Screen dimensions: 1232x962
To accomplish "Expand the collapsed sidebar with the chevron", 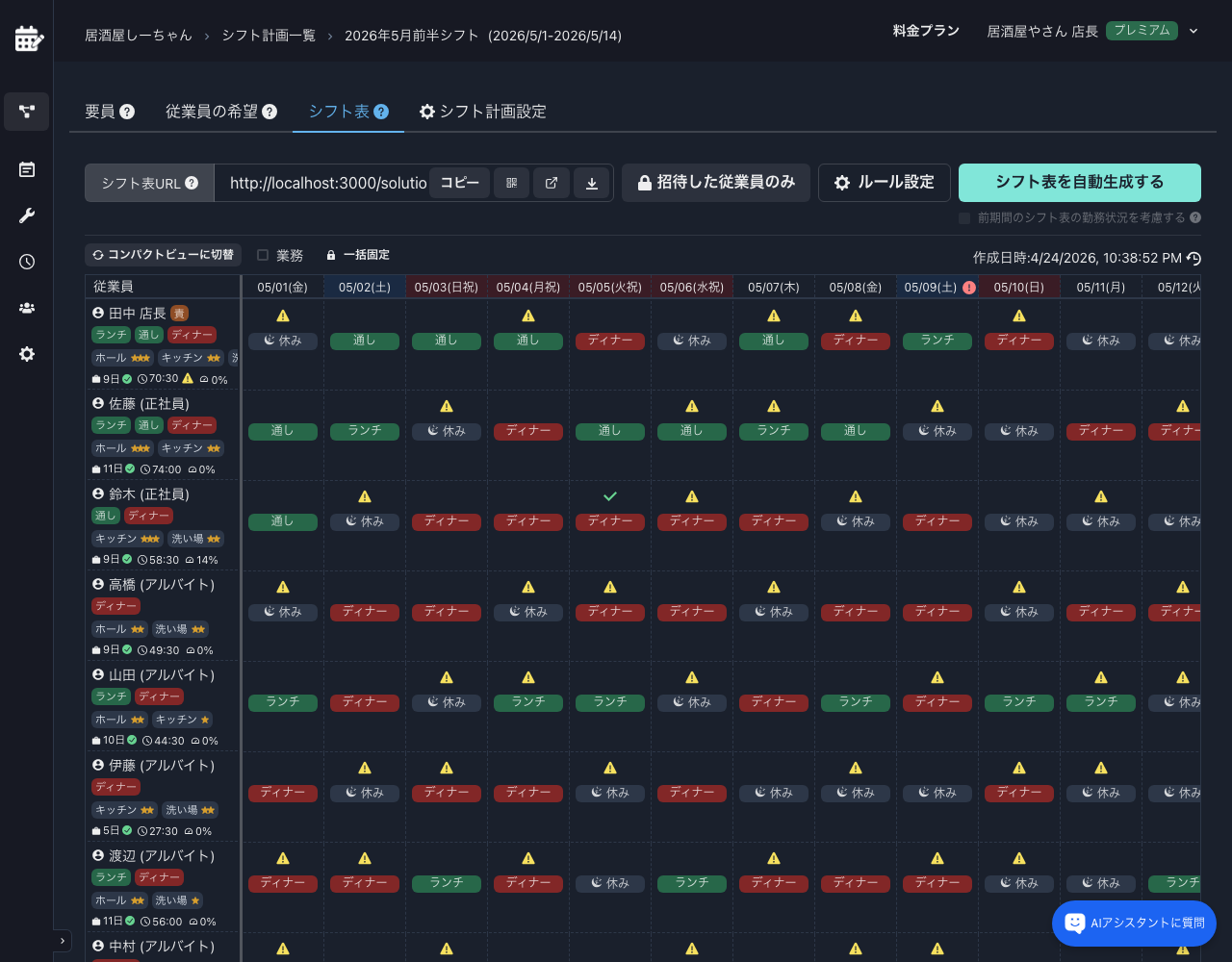I will (63, 941).
